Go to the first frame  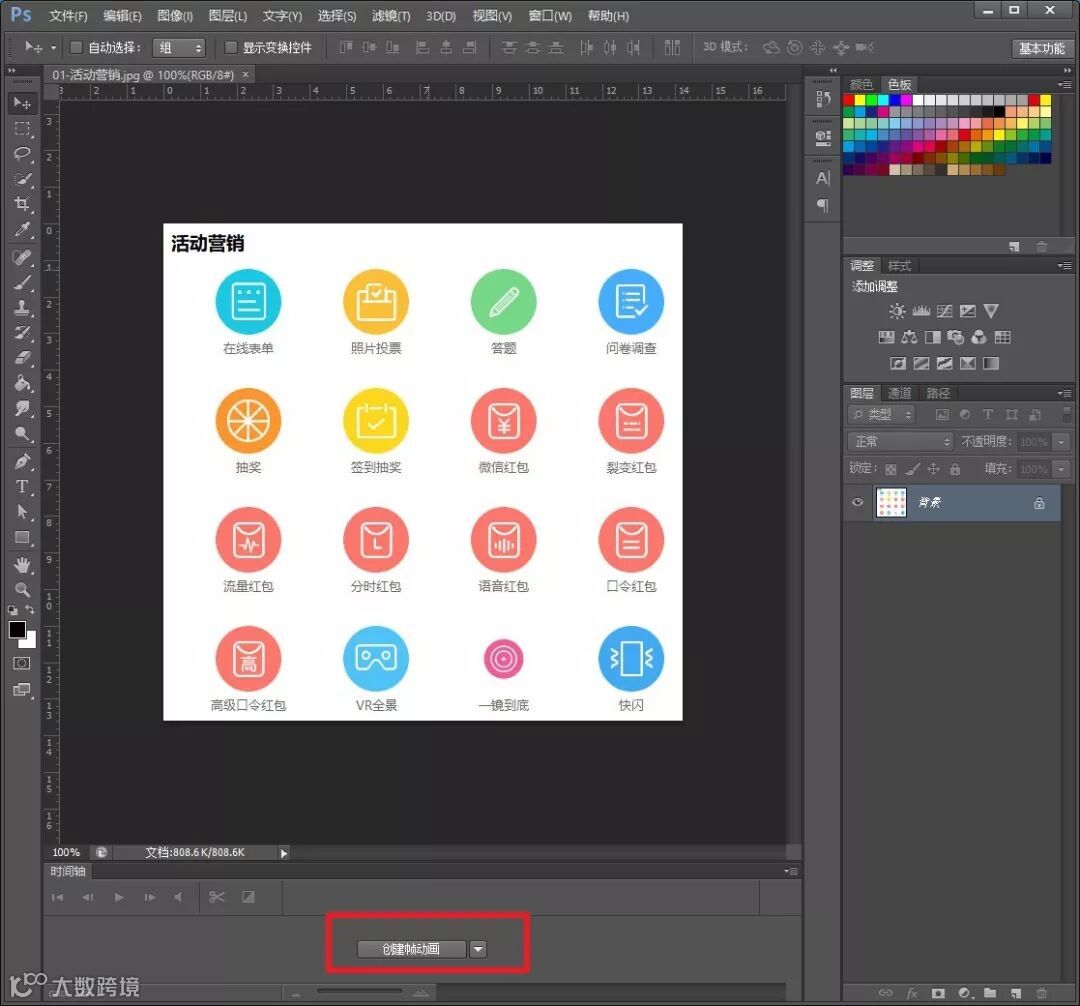57,897
